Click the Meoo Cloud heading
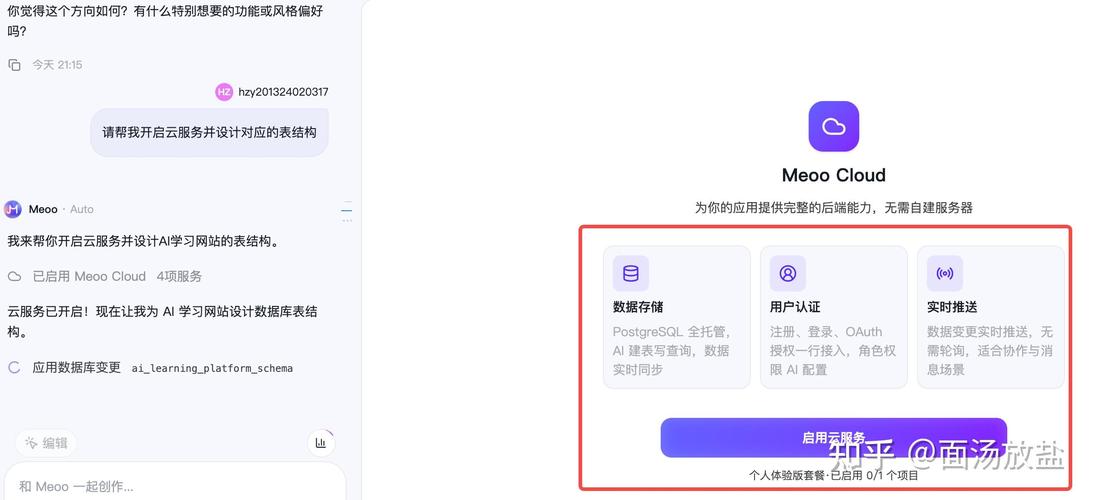Image resolution: width=1093 pixels, height=500 pixels. [834, 175]
